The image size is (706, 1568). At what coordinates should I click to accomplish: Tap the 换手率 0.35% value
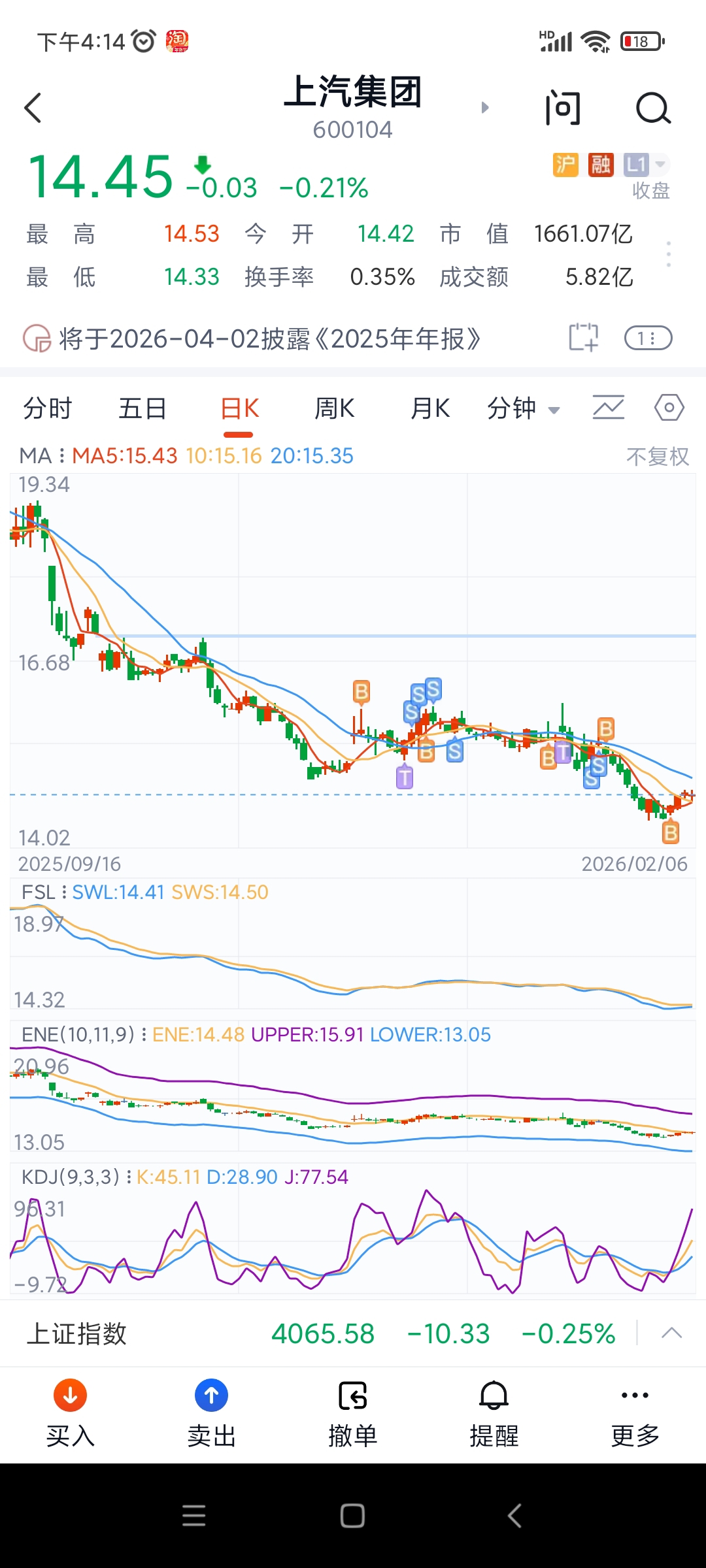point(382,277)
